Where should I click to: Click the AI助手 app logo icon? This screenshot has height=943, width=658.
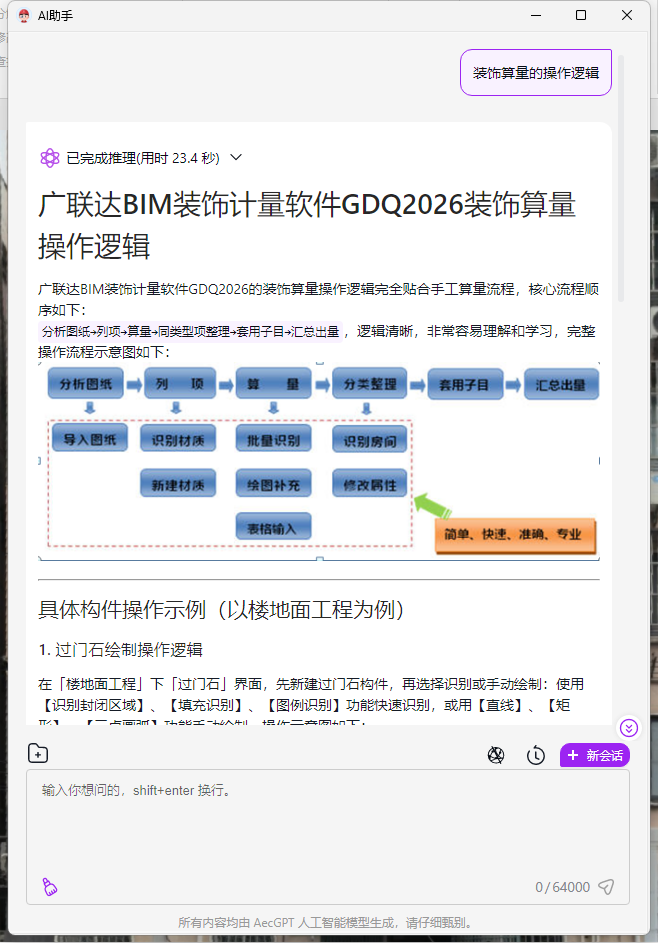[x=23, y=16]
